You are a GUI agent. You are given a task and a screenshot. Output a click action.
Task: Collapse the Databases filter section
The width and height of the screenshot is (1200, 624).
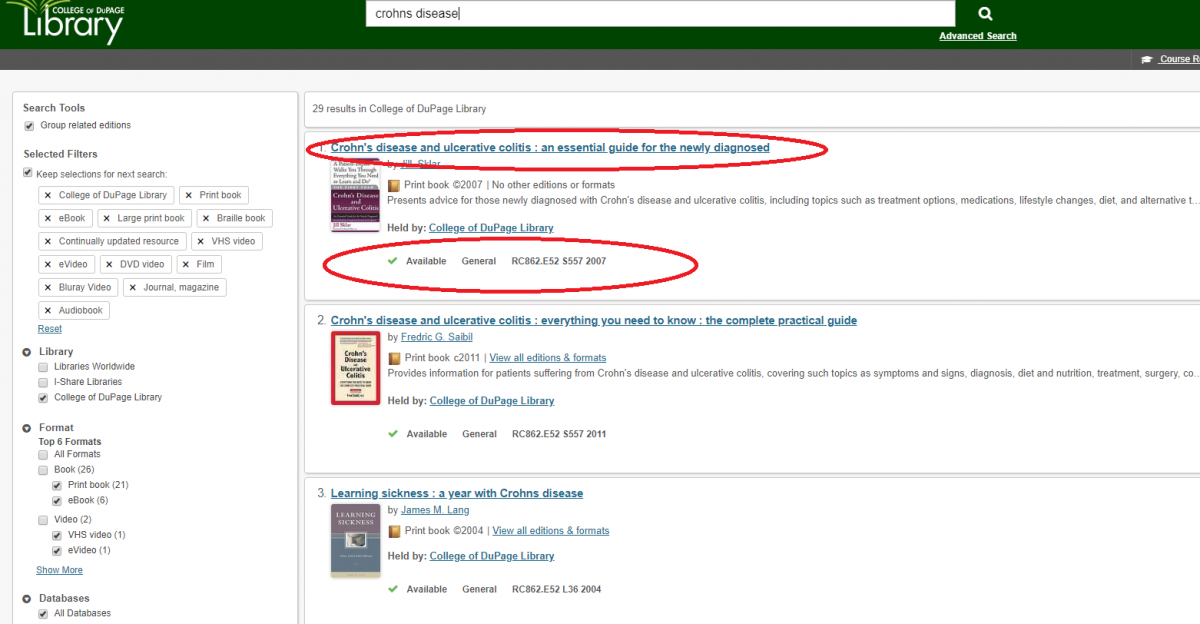[x=27, y=599]
